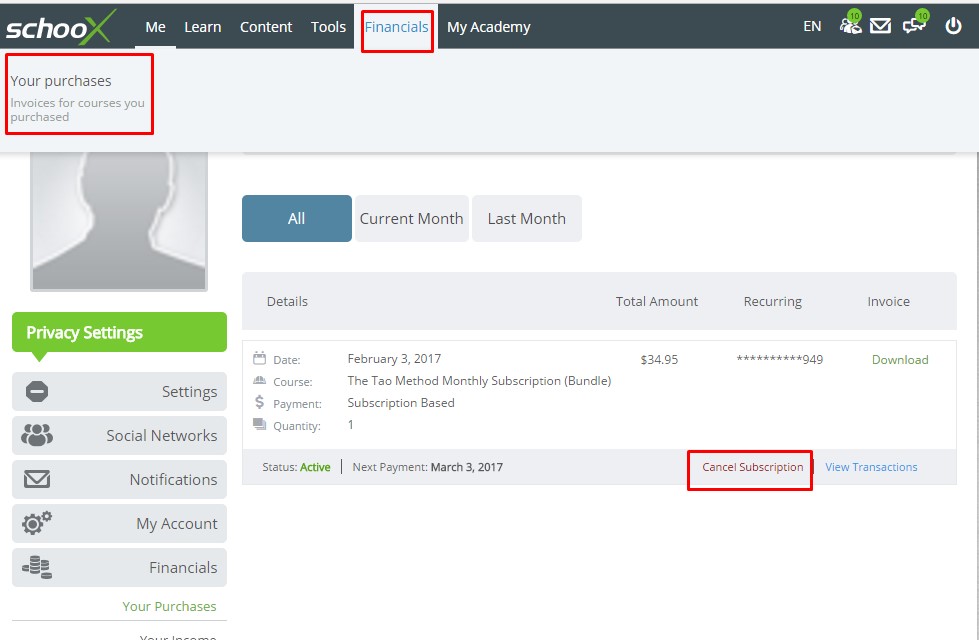Open the Me menu
Screen dimensions: 979x640
[x=155, y=27]
